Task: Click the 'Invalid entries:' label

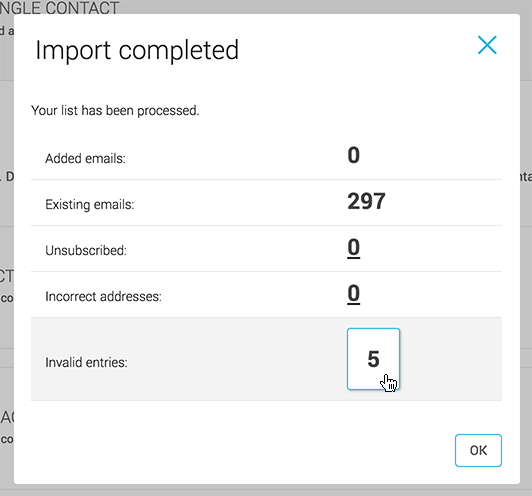Action: [x=86, y=362]
